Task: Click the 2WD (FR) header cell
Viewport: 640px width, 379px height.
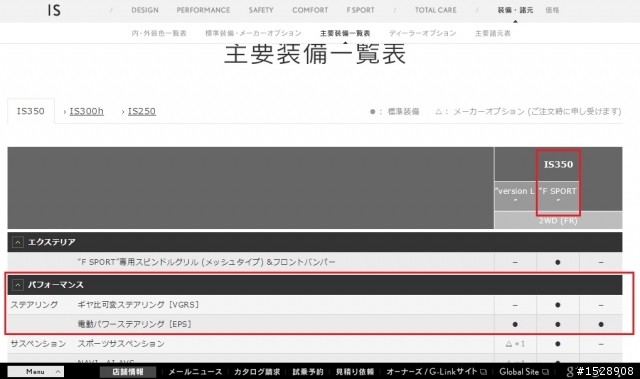Action: click(558, 221)
